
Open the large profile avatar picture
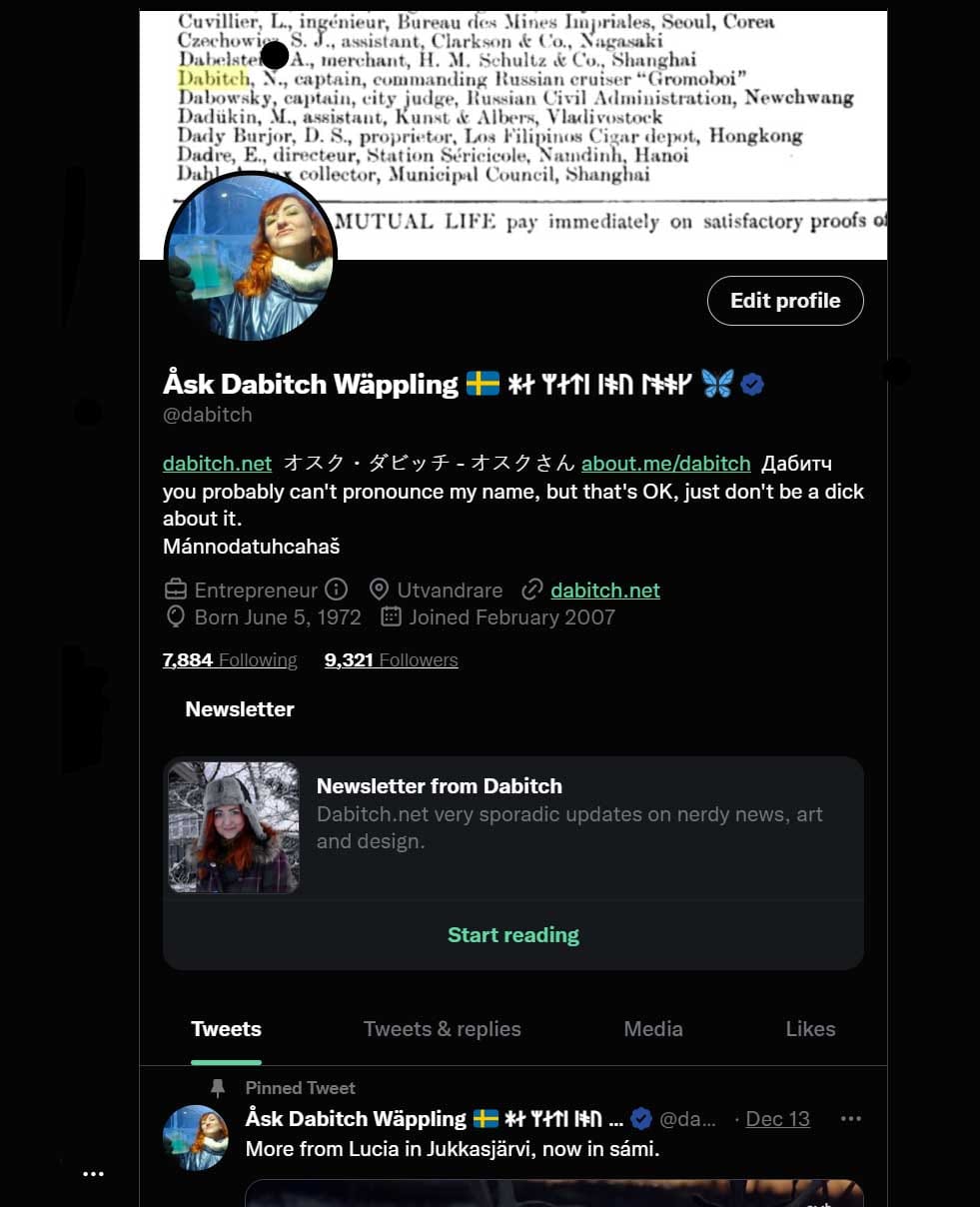(x=250, y=256)
